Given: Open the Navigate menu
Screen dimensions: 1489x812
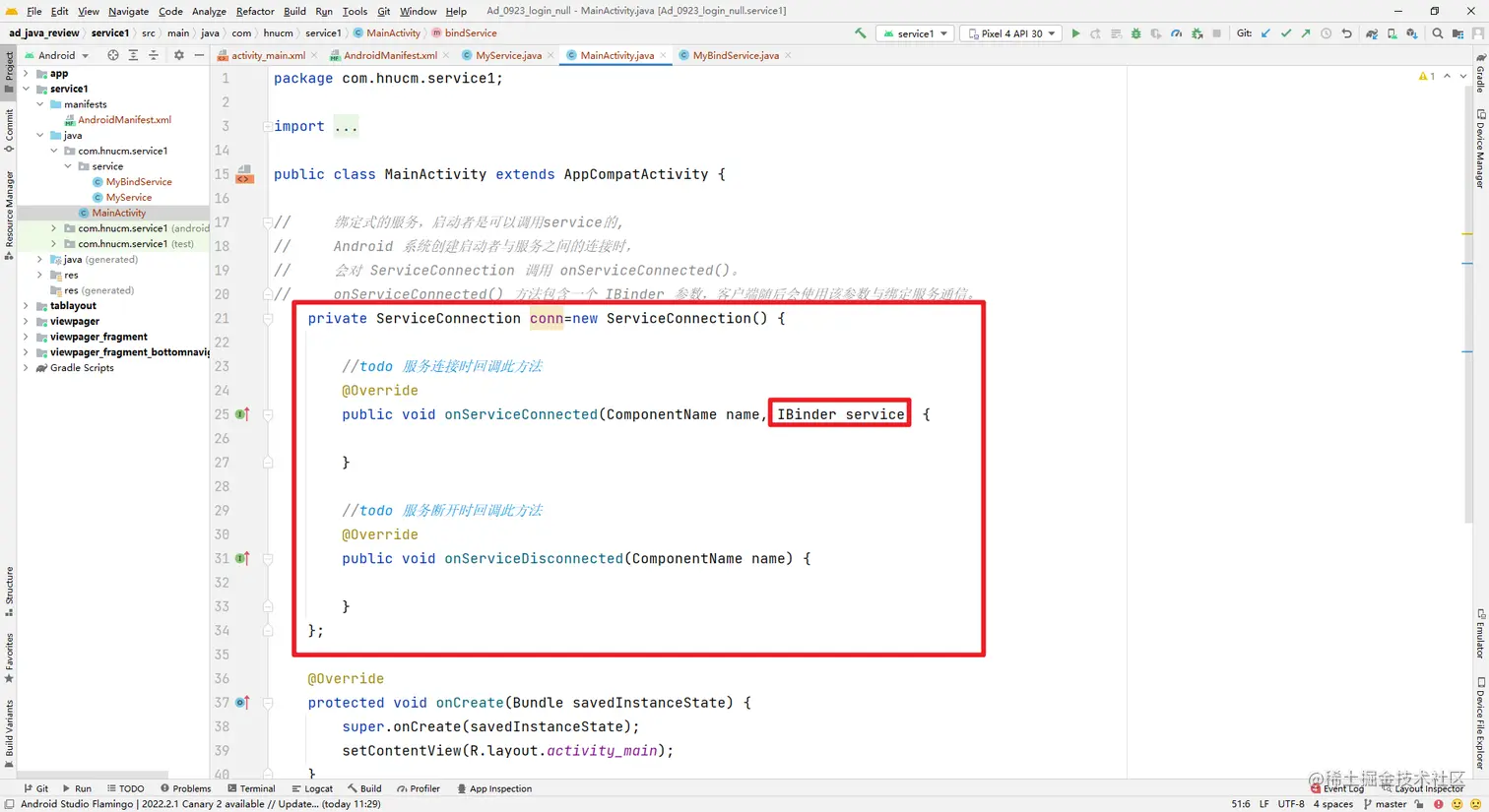Looking at the screenshot, I should (128, 11).
